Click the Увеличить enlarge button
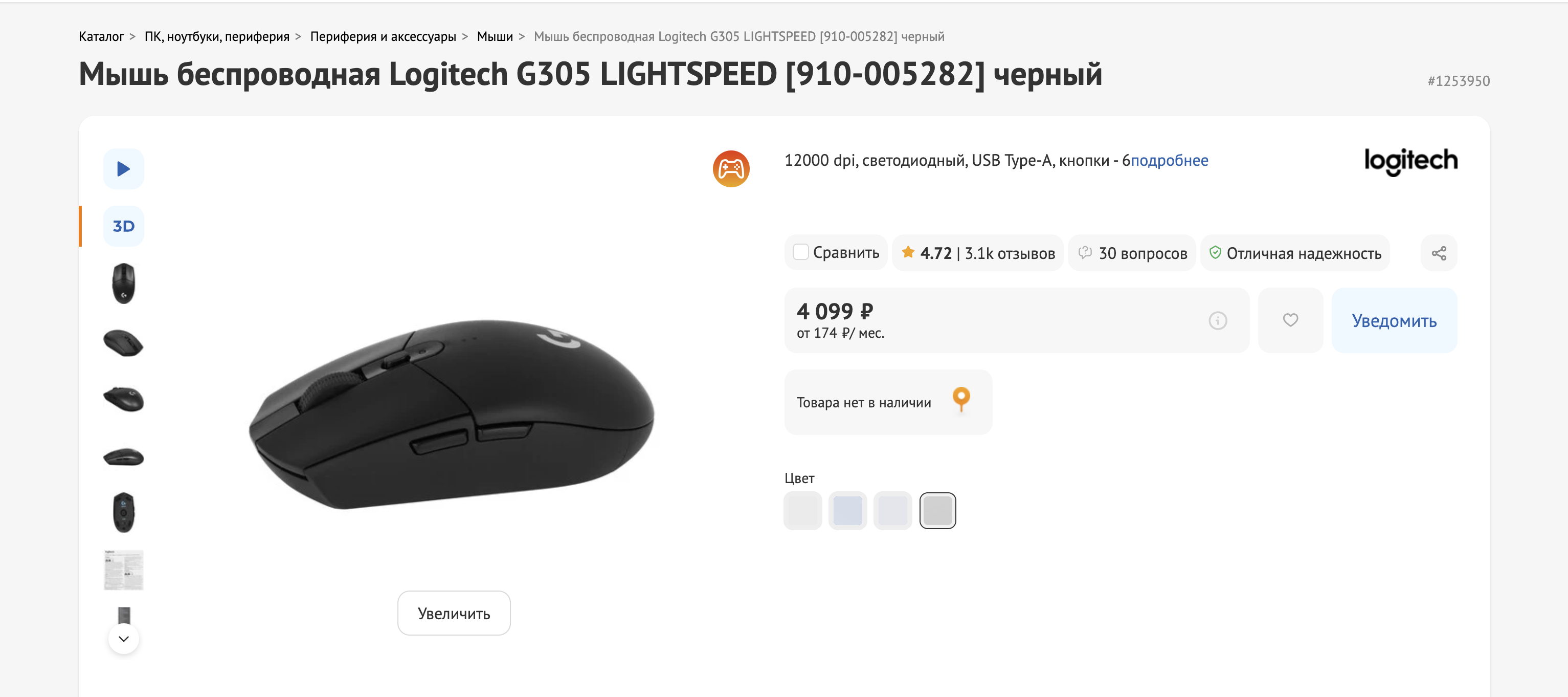 click(x=454, y=613)
